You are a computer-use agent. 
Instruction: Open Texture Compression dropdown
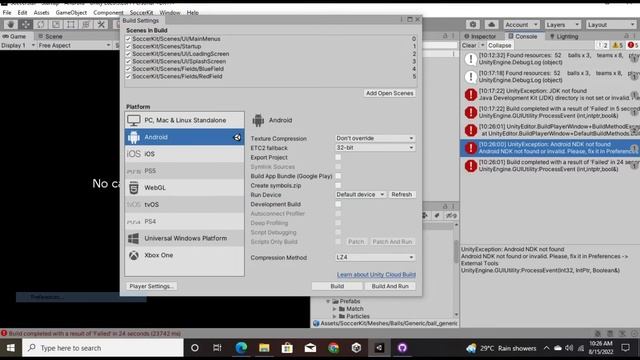coord(375,138)
